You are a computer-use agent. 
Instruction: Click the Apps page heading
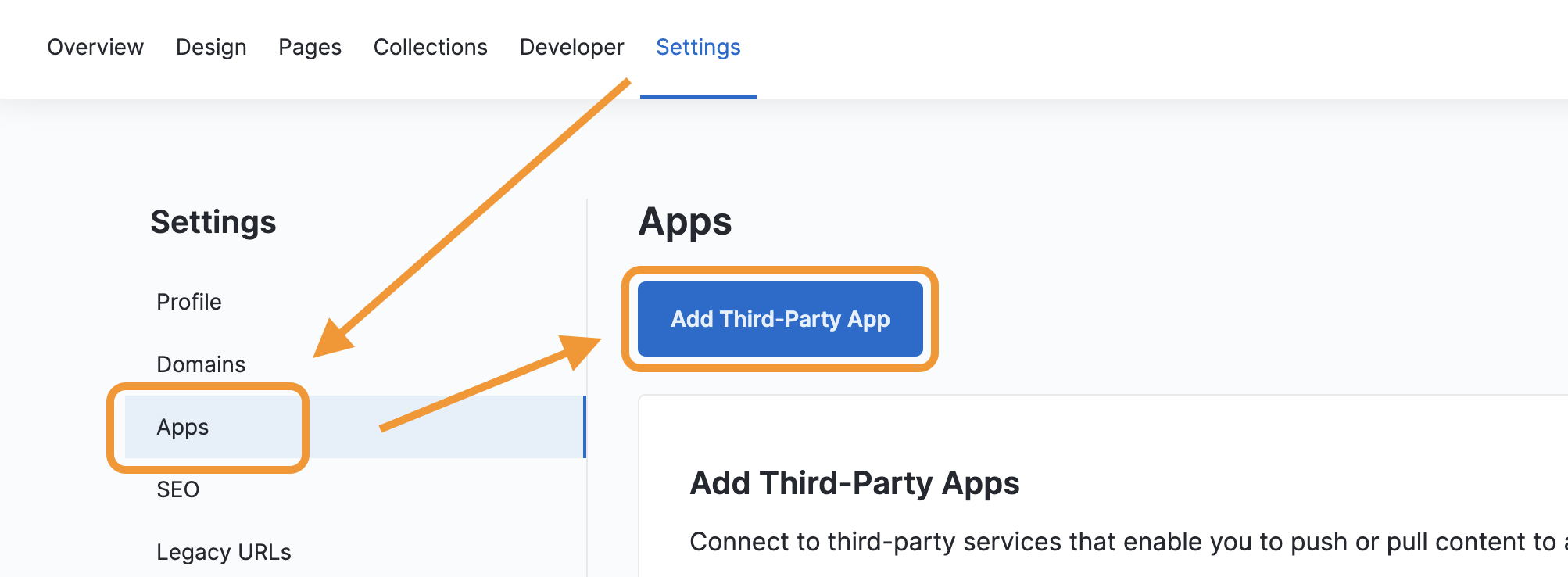pyautogui.click(x=685, y=222)
